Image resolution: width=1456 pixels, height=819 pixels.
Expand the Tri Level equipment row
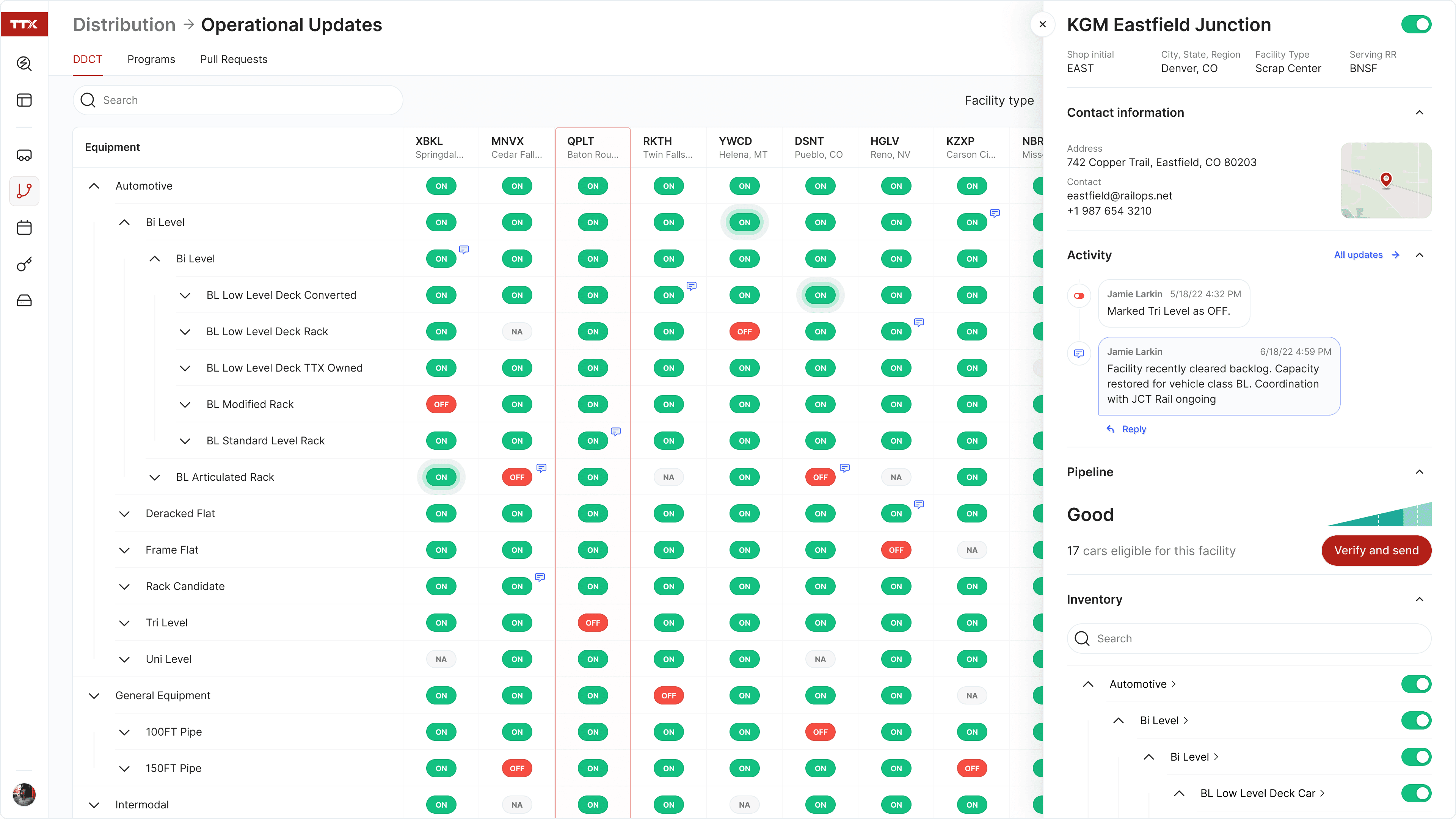124,623
